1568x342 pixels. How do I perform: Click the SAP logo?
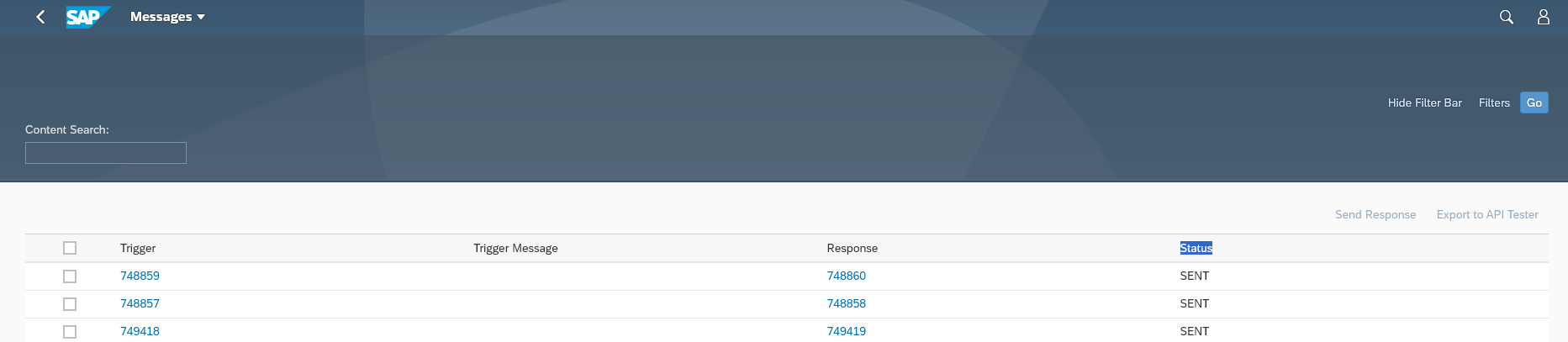87,17
